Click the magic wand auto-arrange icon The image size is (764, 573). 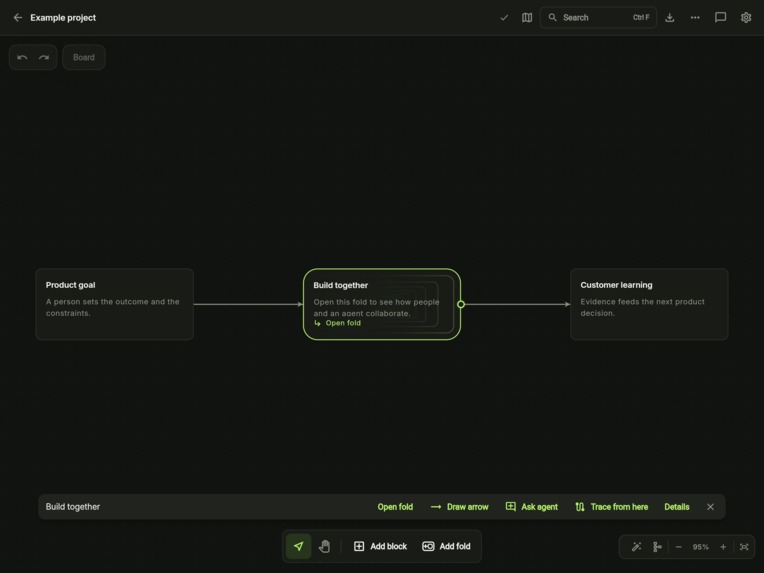(636, 547)
